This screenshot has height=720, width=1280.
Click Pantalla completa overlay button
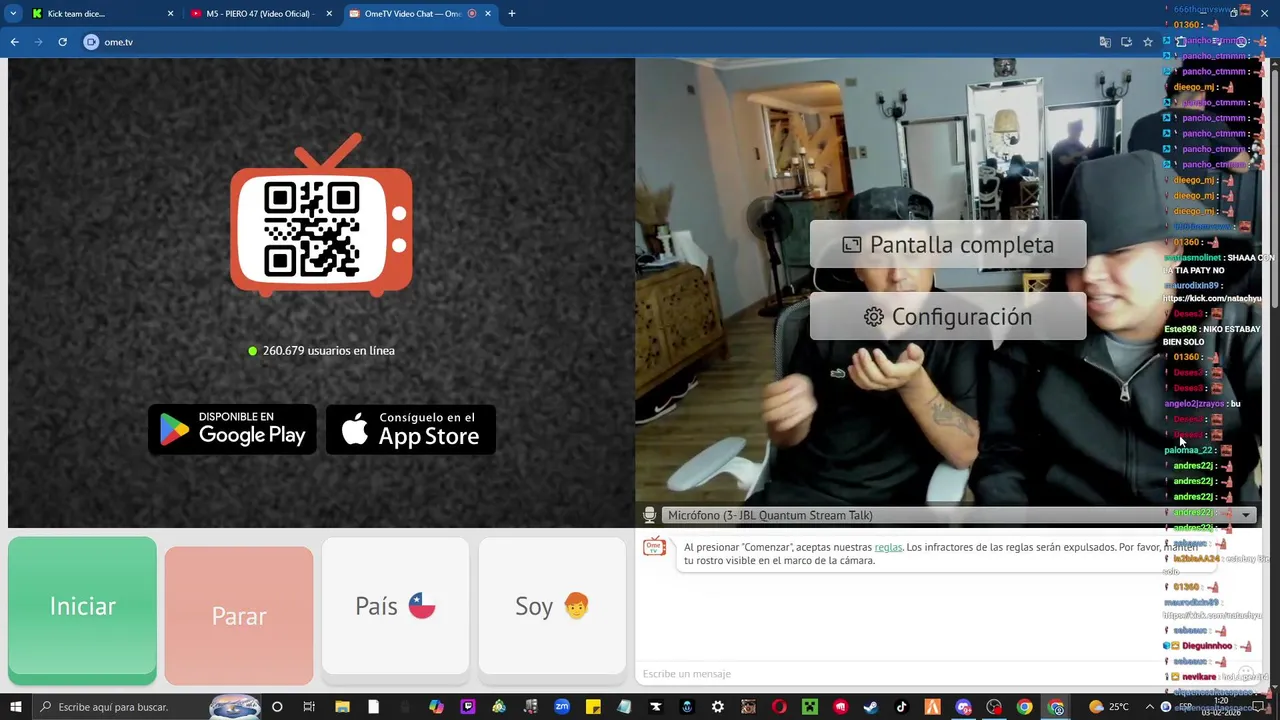[x=948, y=245]
